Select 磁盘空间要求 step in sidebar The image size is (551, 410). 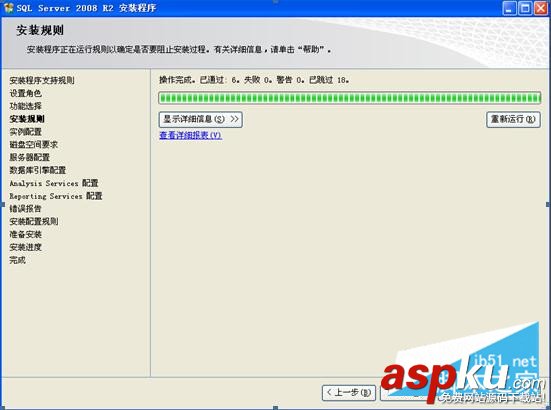point(33,144)
